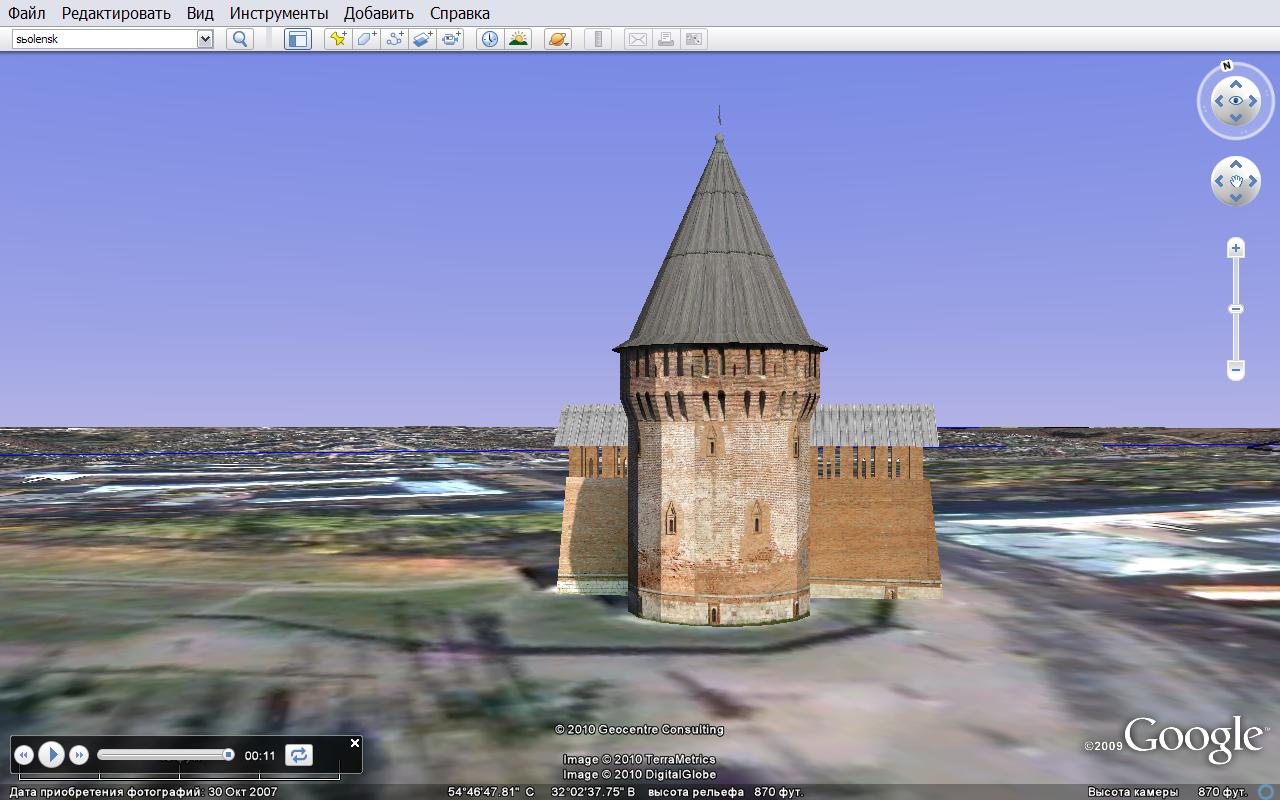Click the zoom slider handle

click(x=1236, y=309)
